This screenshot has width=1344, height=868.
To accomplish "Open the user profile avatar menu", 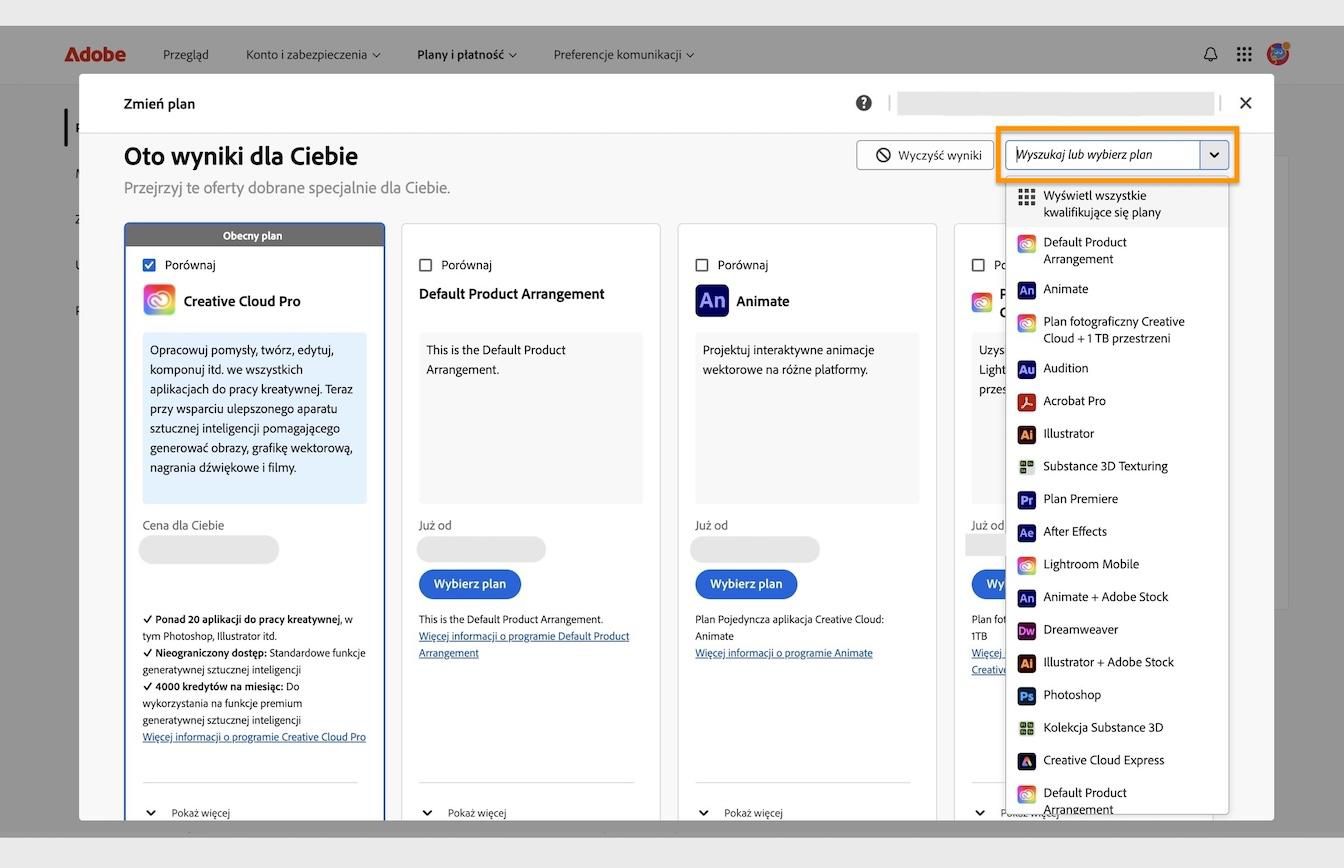I will (x=1278, y=54).
